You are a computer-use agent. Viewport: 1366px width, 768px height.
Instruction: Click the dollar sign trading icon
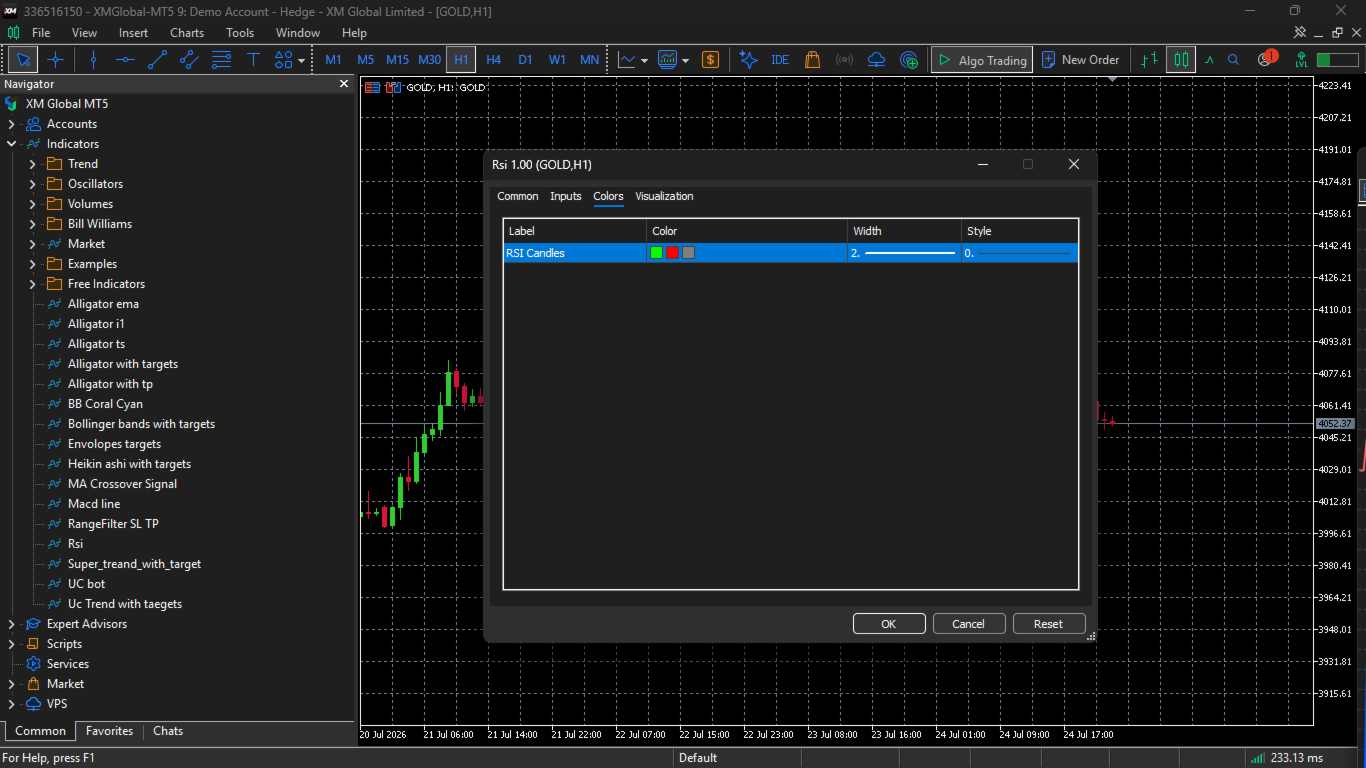tap(711, 60)
